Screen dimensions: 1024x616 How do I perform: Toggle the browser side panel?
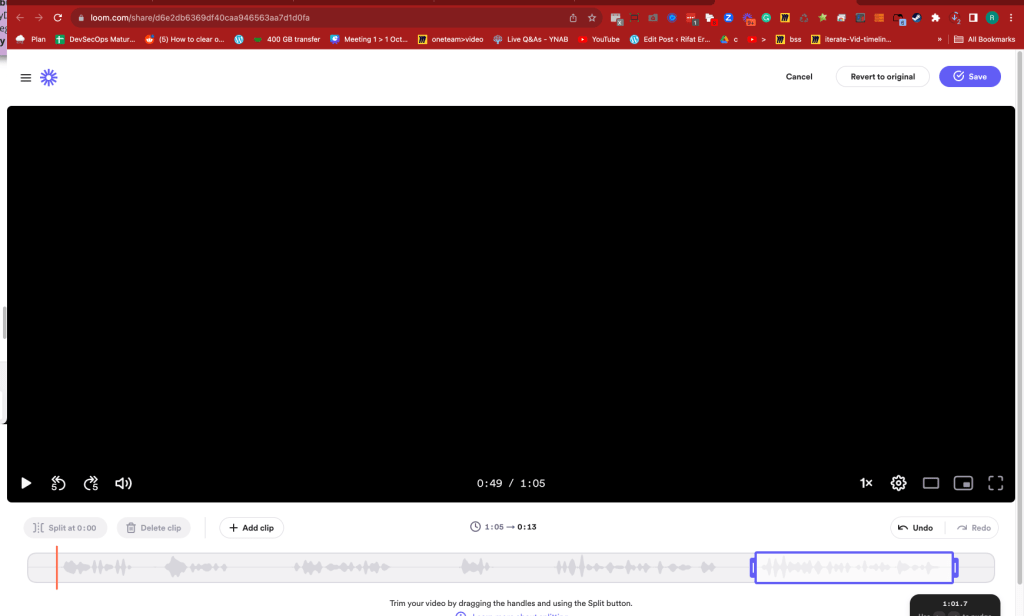(x=973, y=18)
